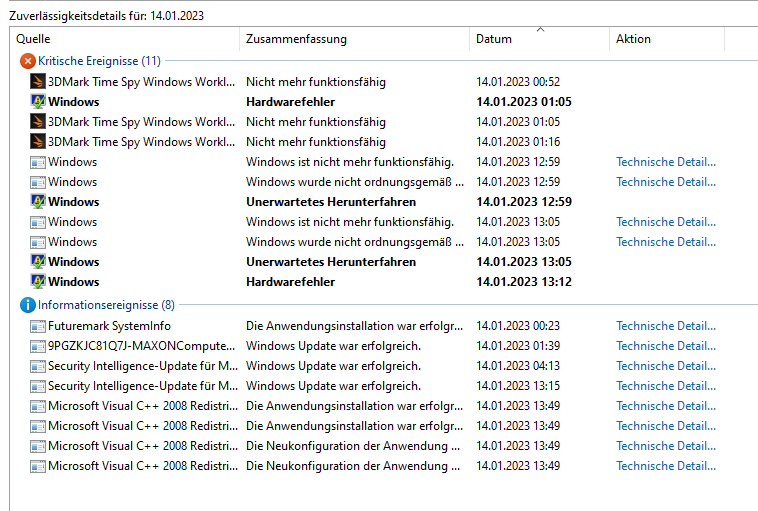Click the date '14.01.2023 00:52'
The height and width of the screenshot is (511, 758).
tap(518, 82)
